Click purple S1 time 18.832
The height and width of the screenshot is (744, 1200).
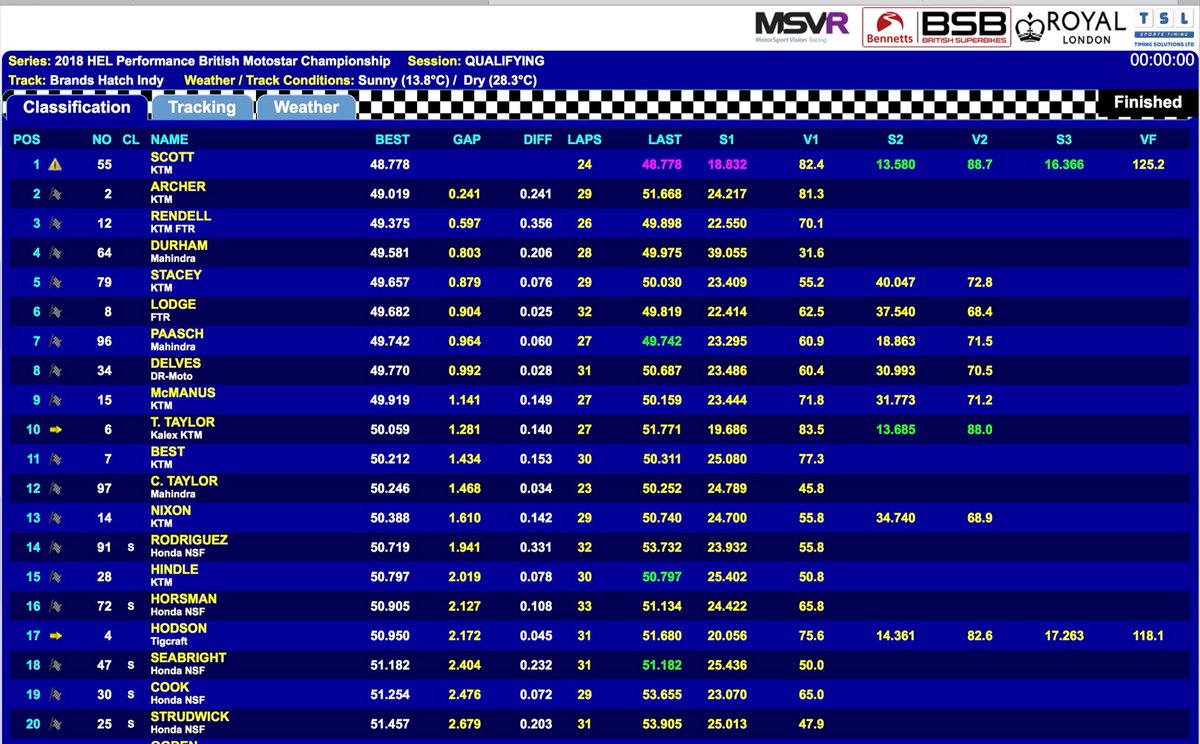click(727, 165)
